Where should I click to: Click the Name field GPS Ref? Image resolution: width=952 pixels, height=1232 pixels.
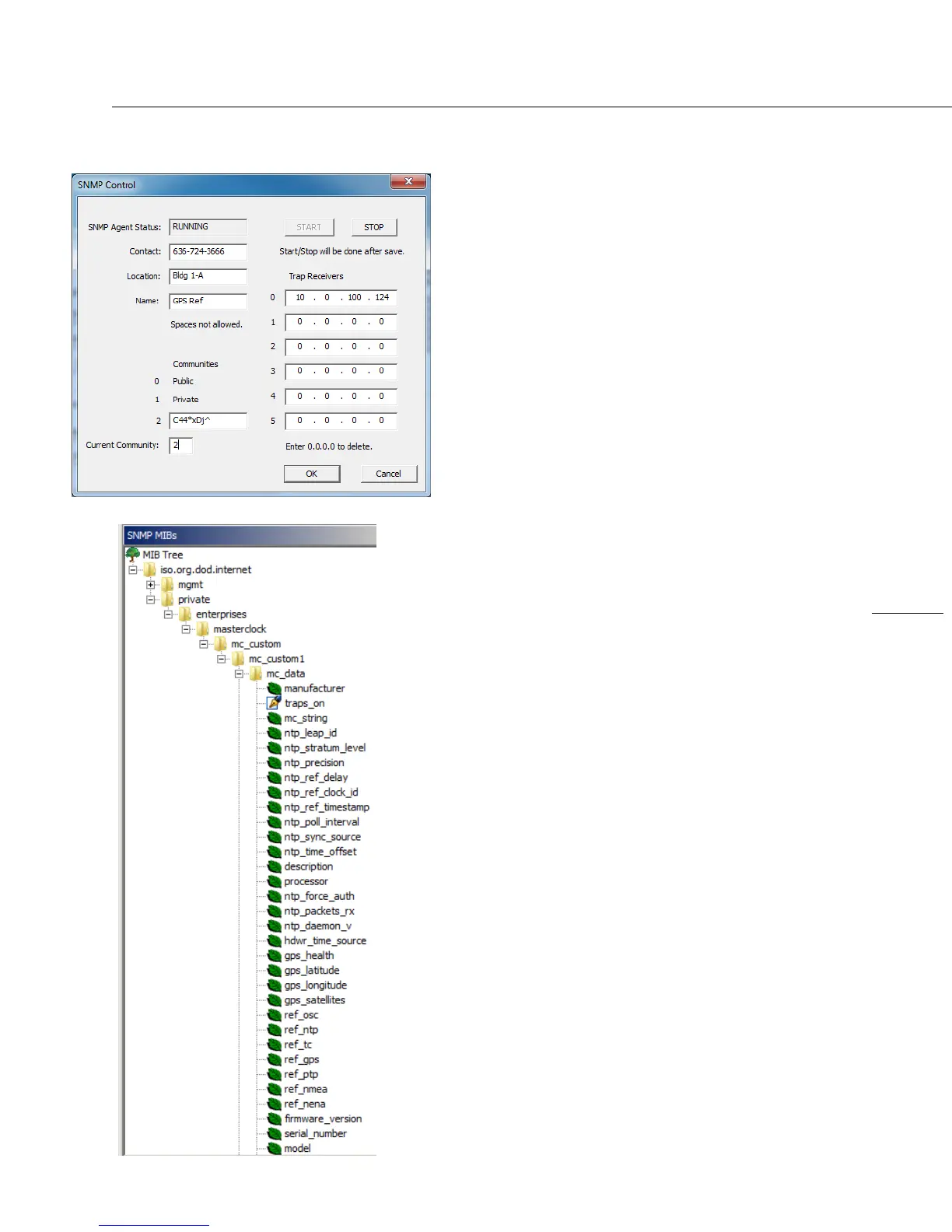[208, 301]
